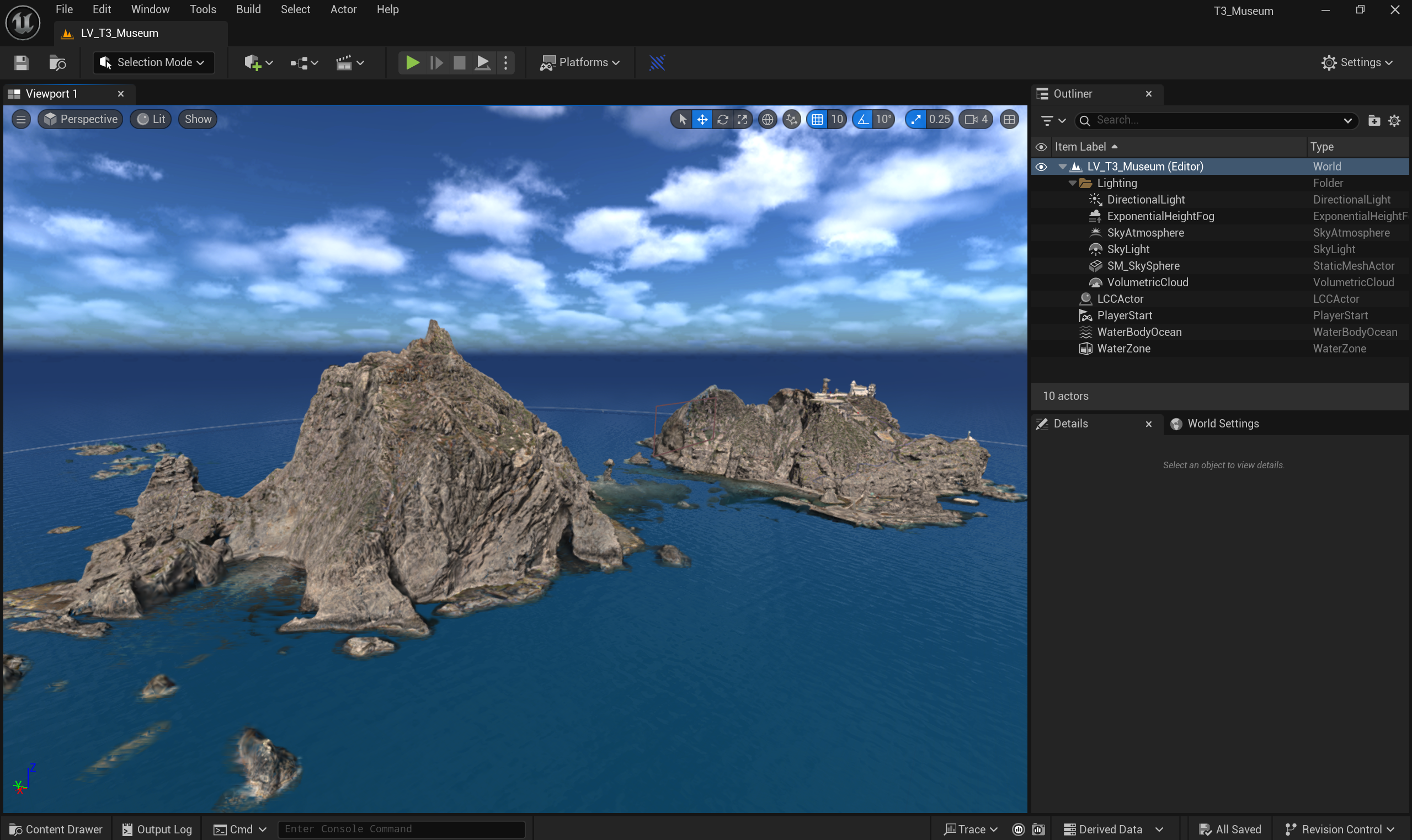
Task: Toggle visibility of LV_T3_Museum world
Action: [1041, 167]
